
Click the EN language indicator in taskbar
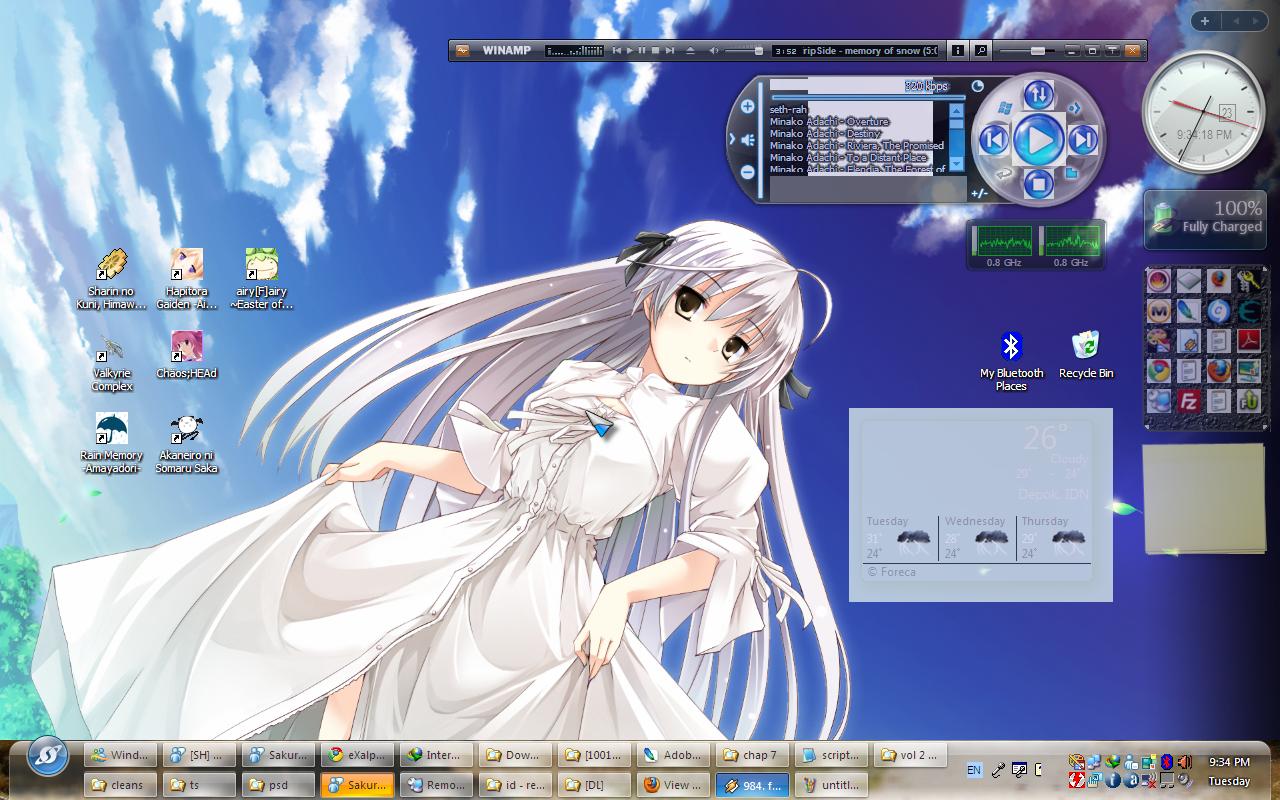tap(974, 770)
